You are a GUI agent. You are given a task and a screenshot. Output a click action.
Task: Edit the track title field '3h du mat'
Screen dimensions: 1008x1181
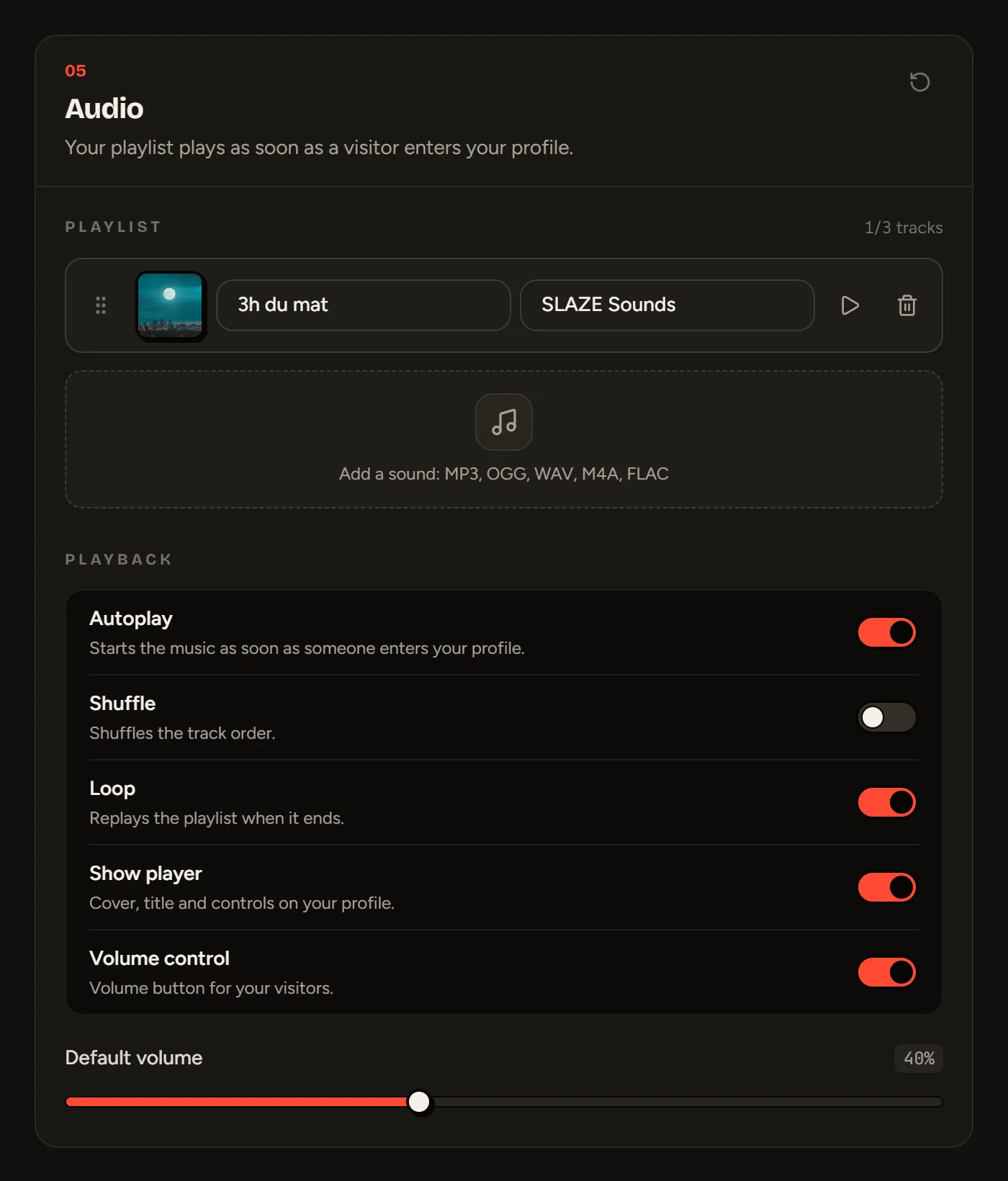pos(364,305)
